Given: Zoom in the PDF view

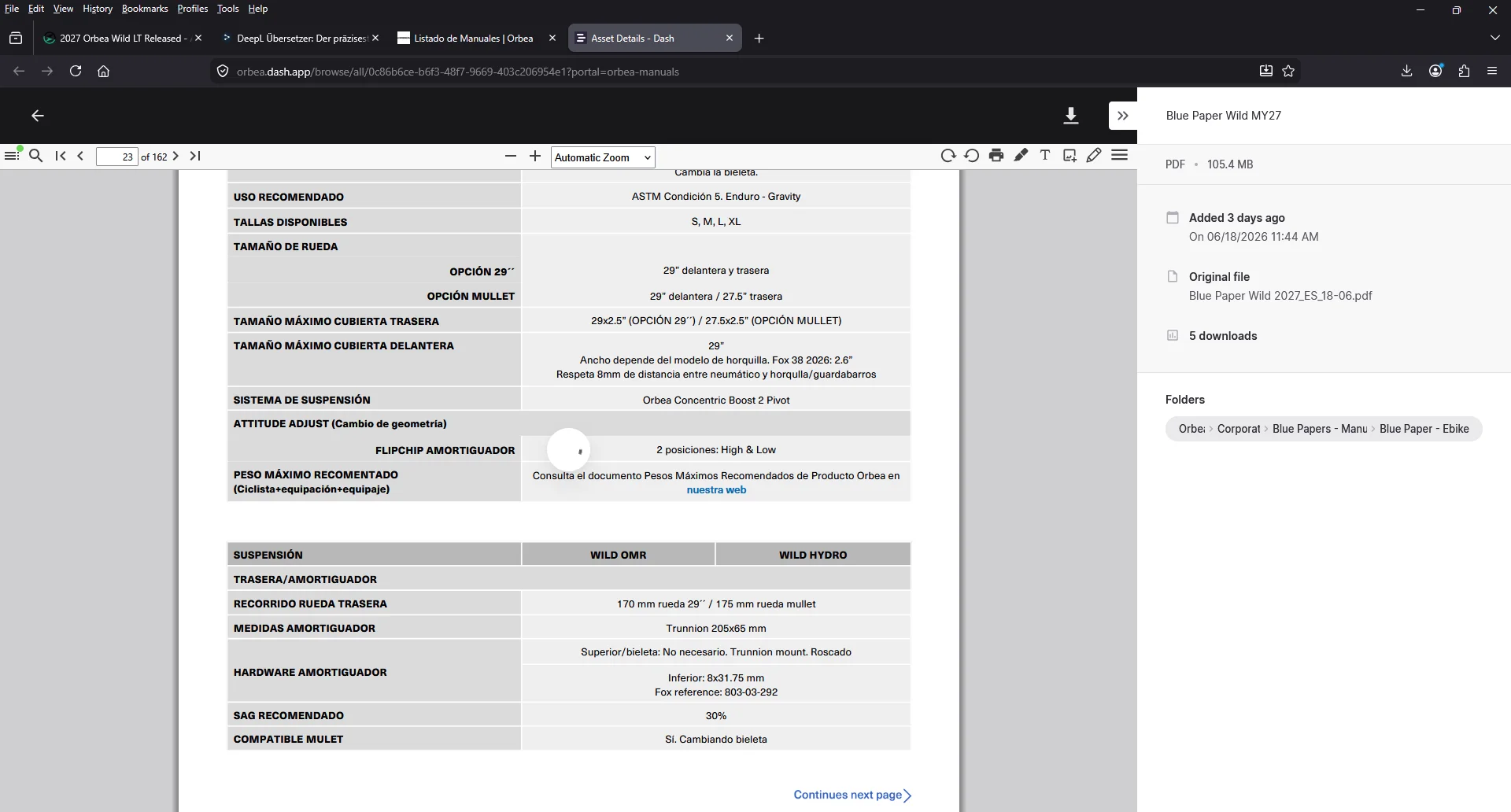Looking at the screenshot, I should coord(535,156).
